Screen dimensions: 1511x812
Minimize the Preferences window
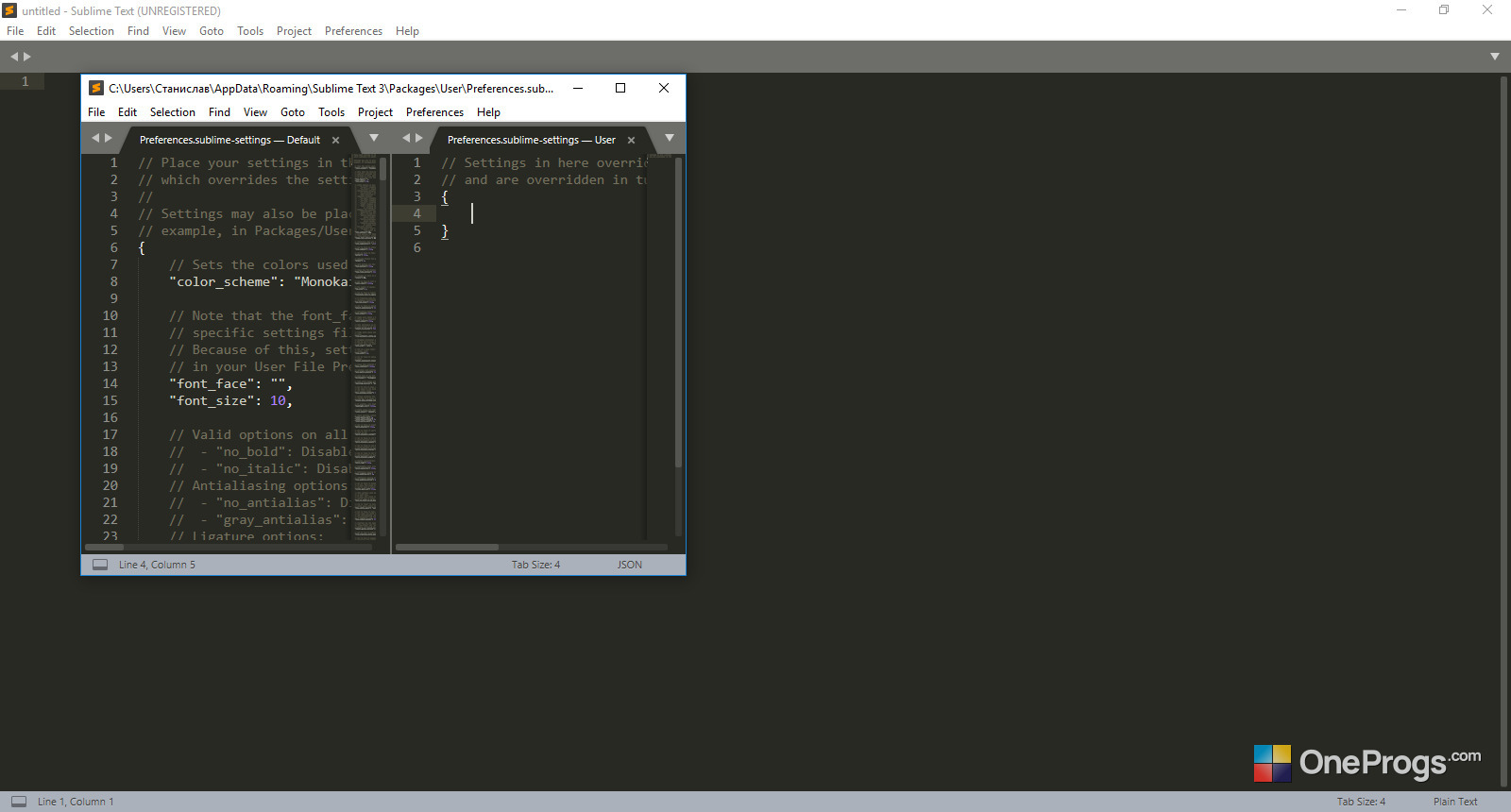pos(578,88)
